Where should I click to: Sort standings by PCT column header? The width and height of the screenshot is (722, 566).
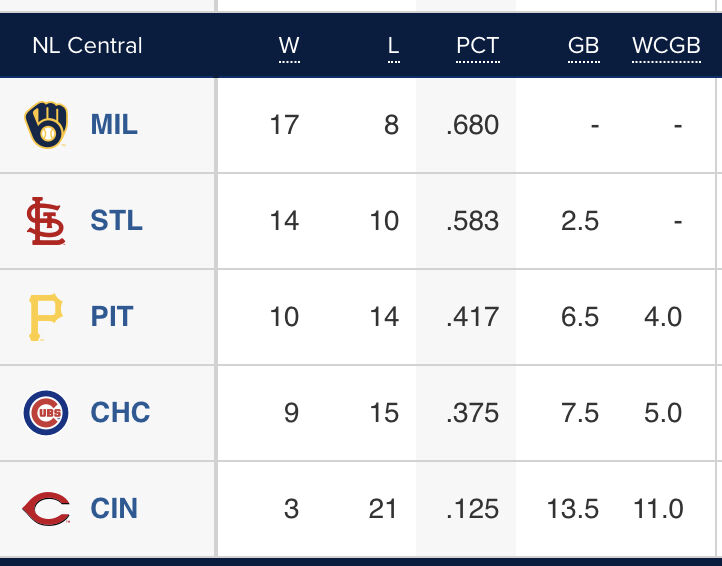(x=477, y=46)
